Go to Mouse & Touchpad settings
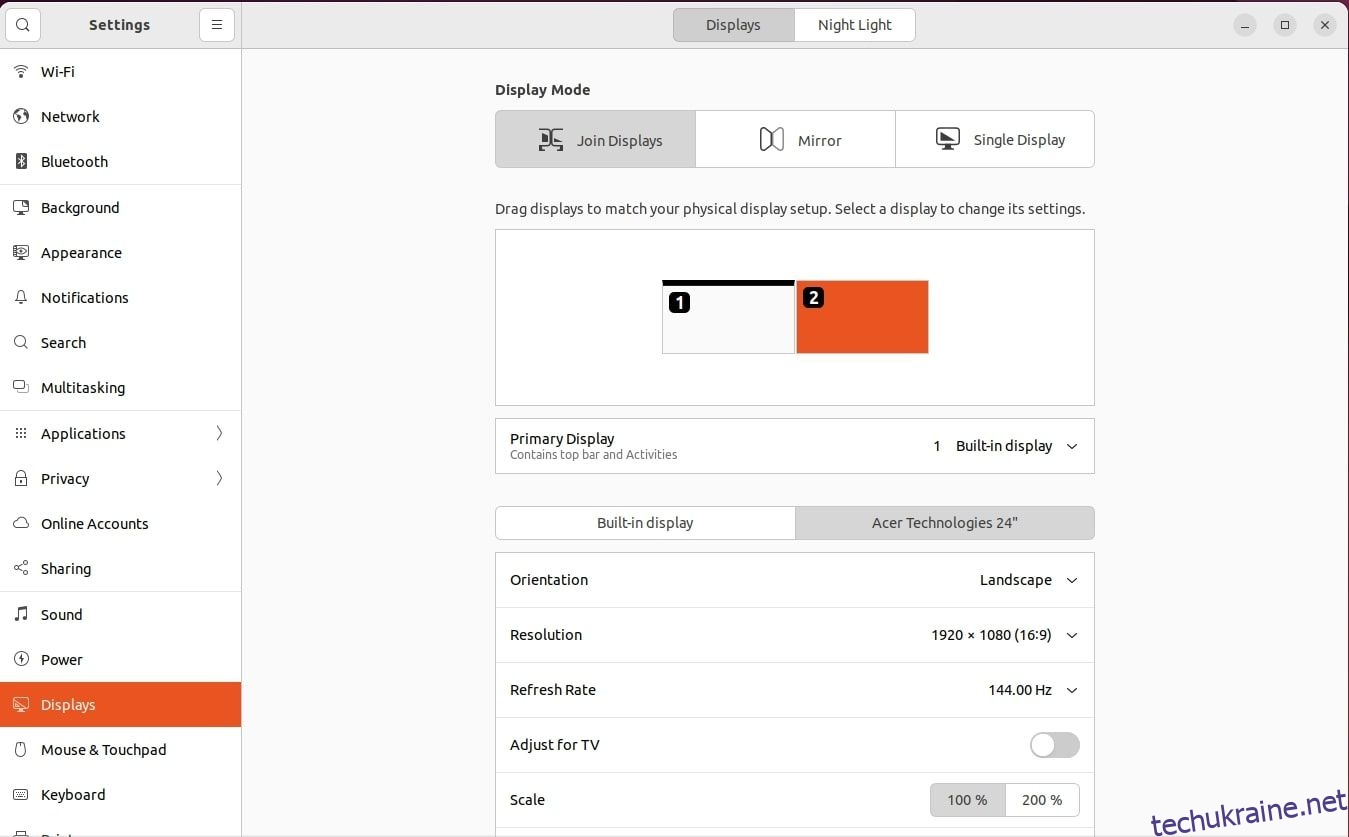Viewport: 1349px width, 837px height. (x=120, y=750)
